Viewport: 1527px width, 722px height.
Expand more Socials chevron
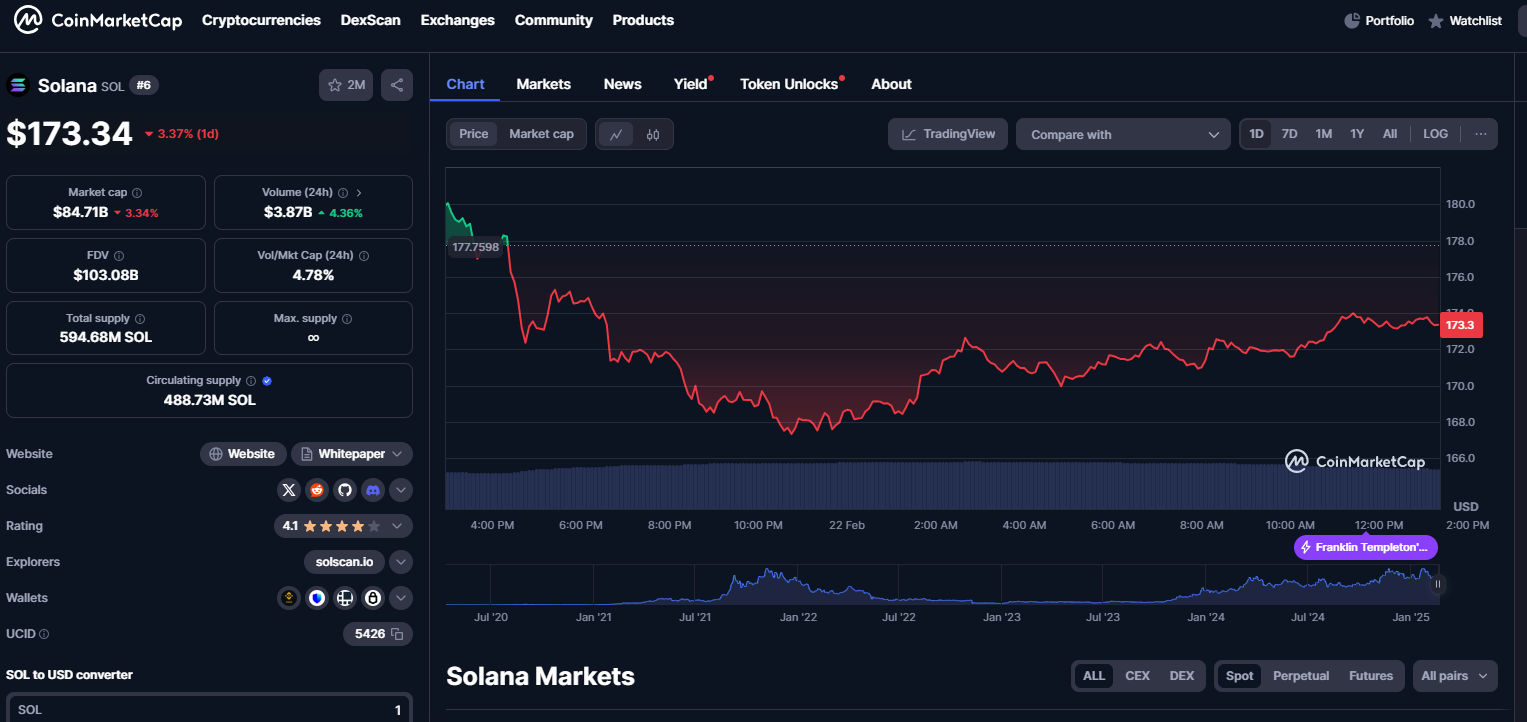(401, 490)
